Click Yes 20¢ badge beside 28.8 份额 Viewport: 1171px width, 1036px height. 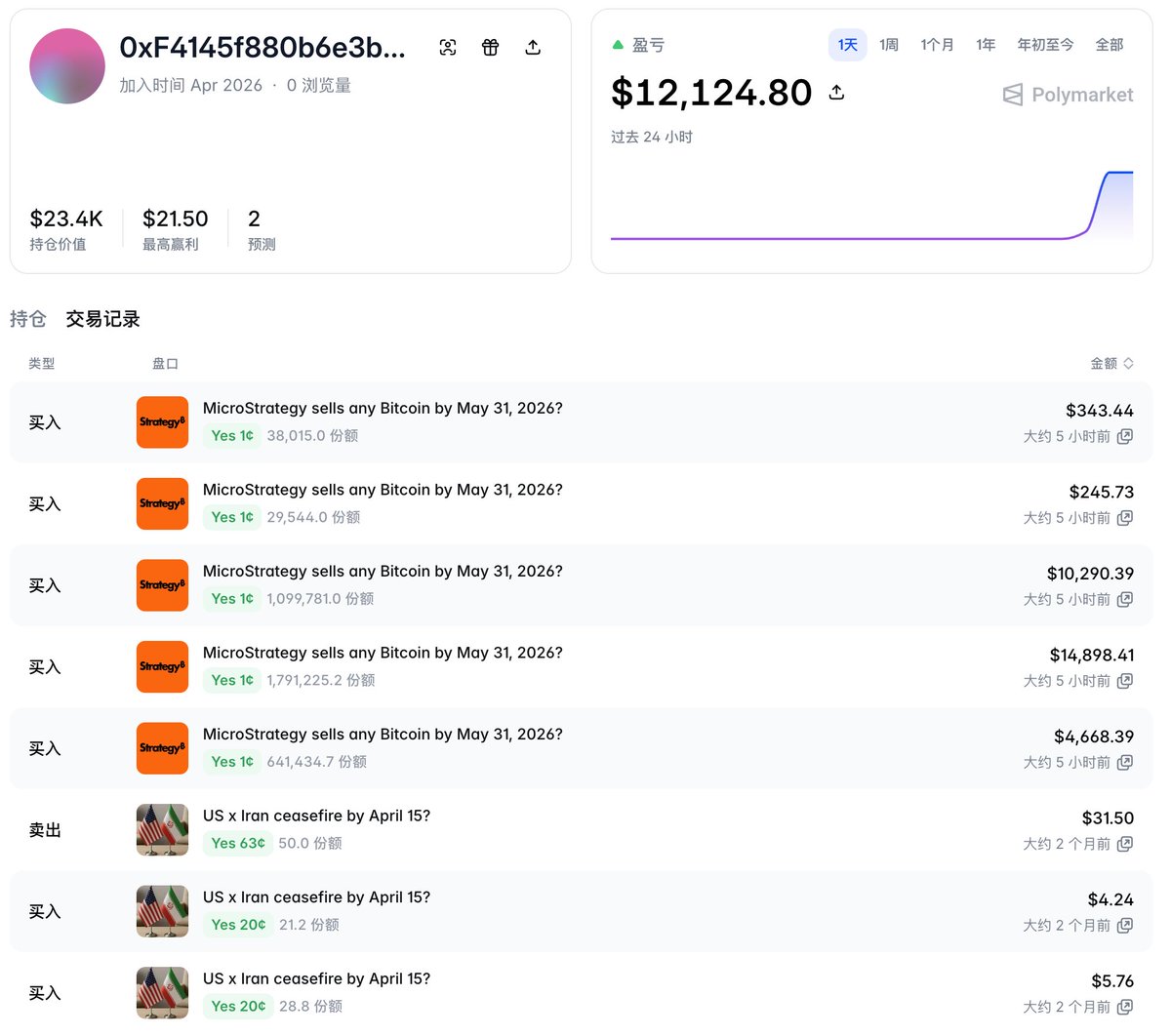(238, 1006)
